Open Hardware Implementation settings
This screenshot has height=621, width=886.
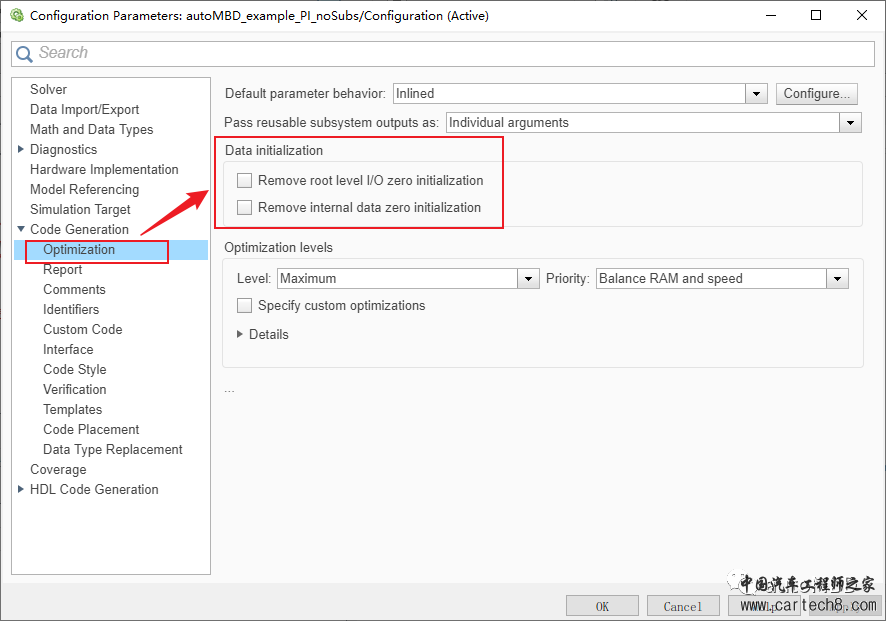[x=104, y=170]
